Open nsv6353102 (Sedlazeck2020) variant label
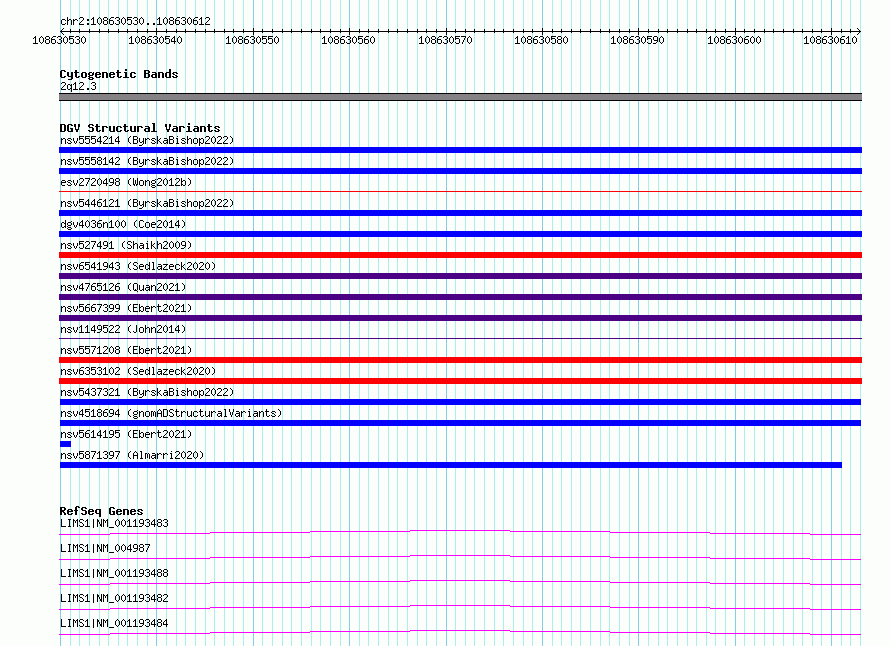Screen dimensions: 890x646 [x=138, y=371]
